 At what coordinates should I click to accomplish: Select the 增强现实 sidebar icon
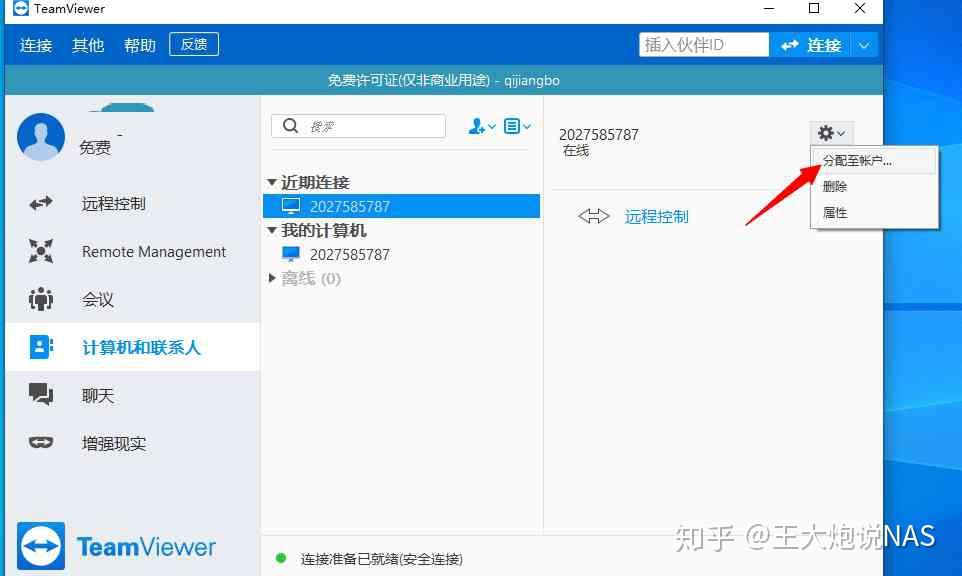[40, 443]
